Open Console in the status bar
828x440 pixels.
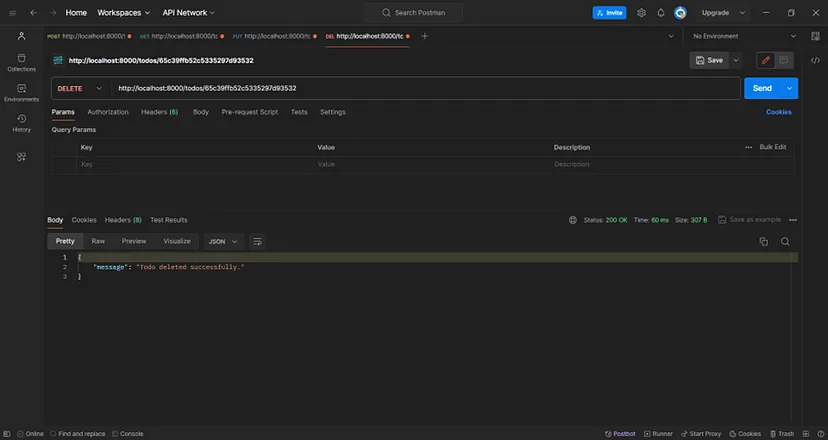coord(128,434)
